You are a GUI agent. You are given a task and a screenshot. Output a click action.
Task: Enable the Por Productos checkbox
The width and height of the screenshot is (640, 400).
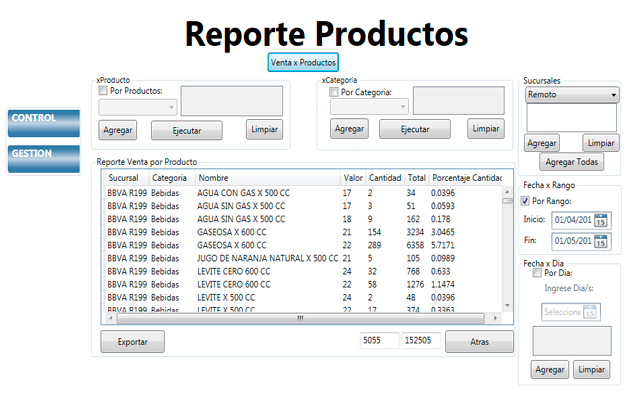pos(103,91)
